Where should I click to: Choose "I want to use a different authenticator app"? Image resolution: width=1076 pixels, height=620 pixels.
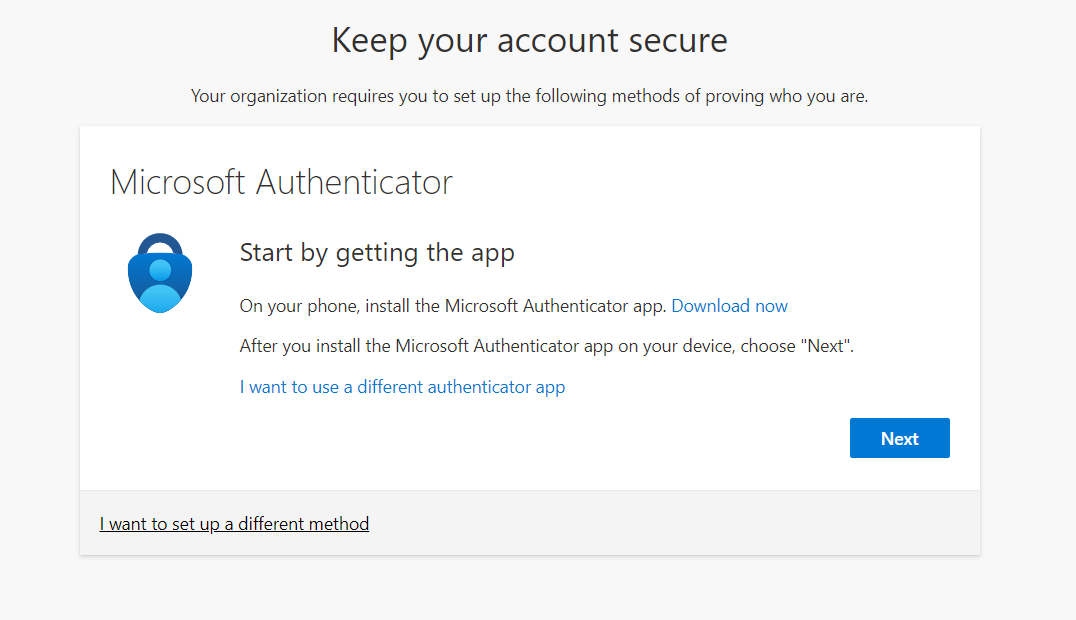[x=402, y=387]
